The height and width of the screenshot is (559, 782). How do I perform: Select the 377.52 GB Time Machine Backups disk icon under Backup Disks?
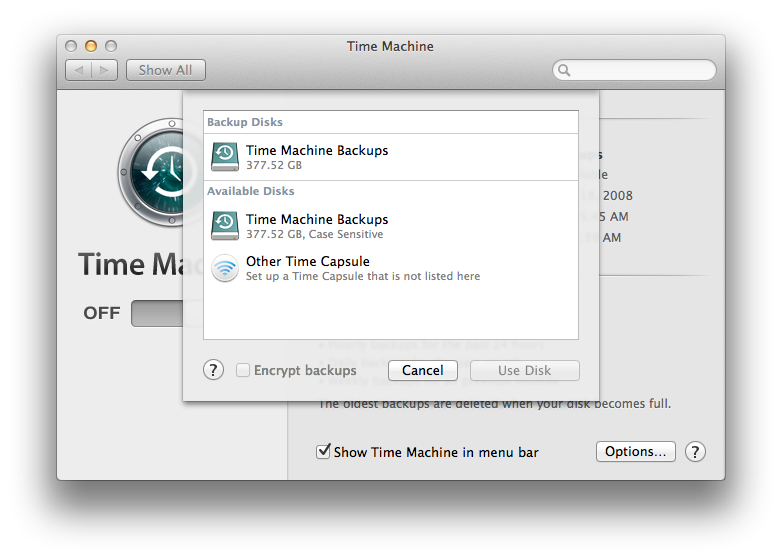click(225, 157)
